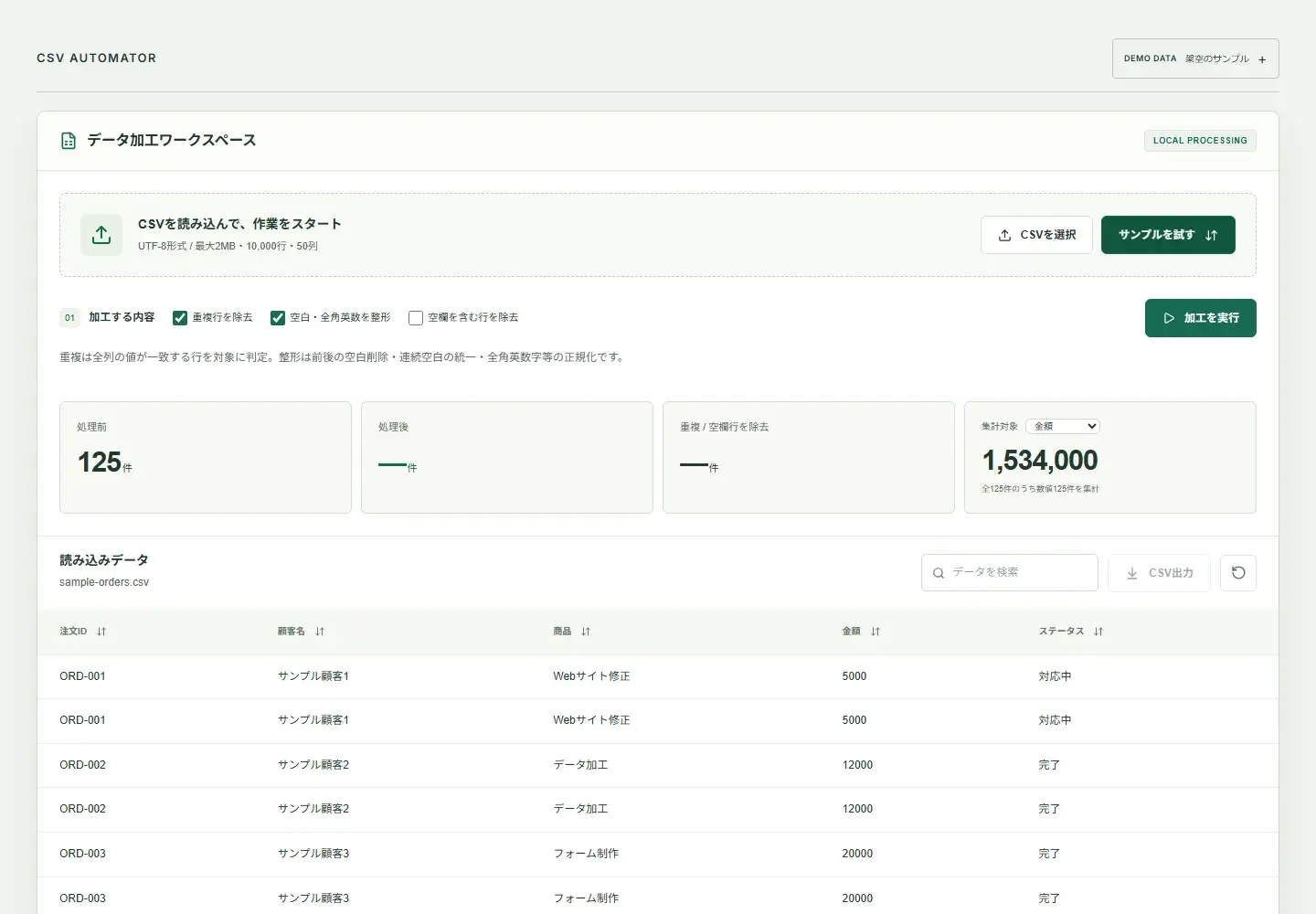The width and height of the screenshot is (1316, 914).
Task: Click the CSV出力 download button
Action: point(1159,573)
